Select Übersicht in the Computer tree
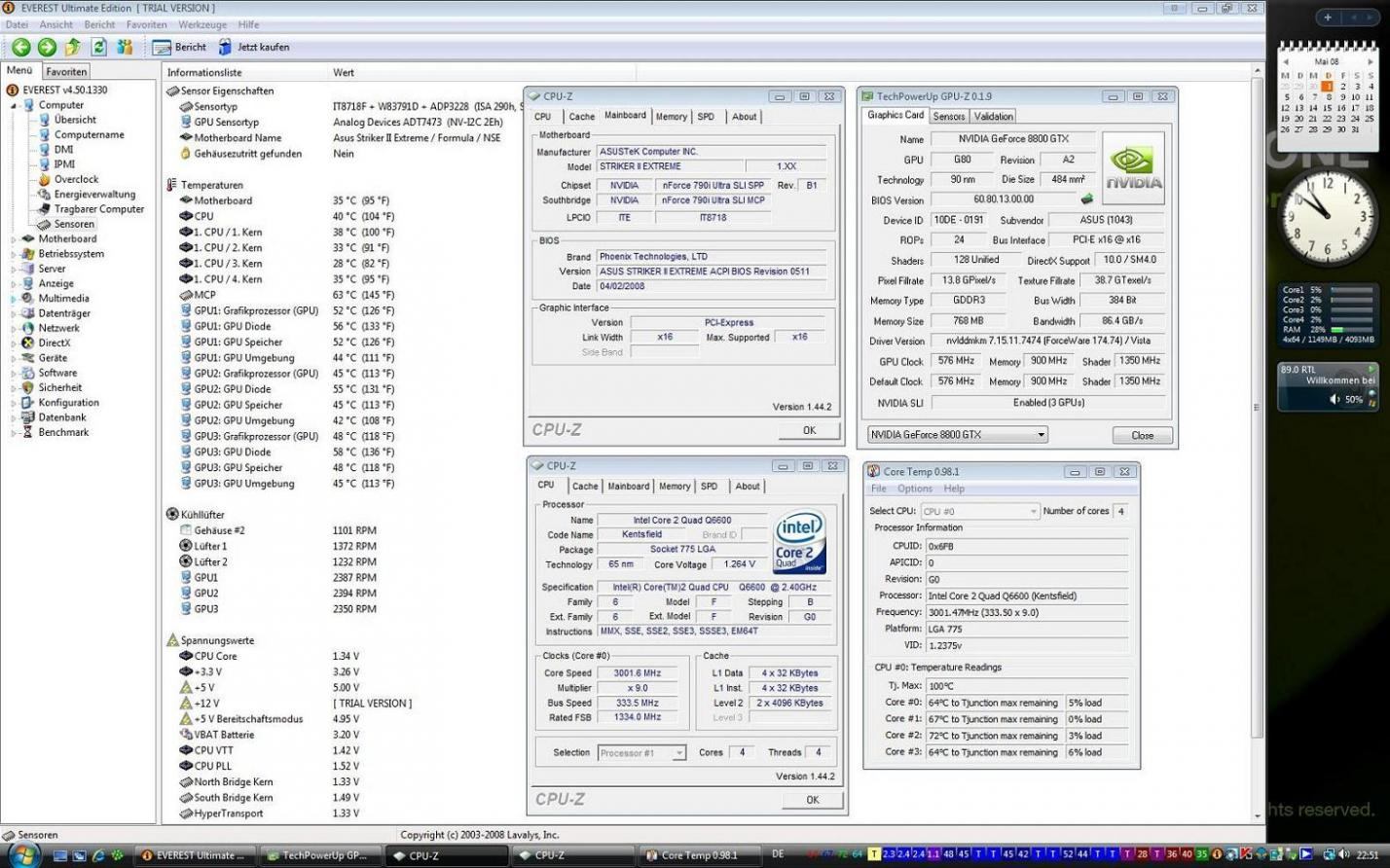 pyautogui.click(x=75, y=120)
